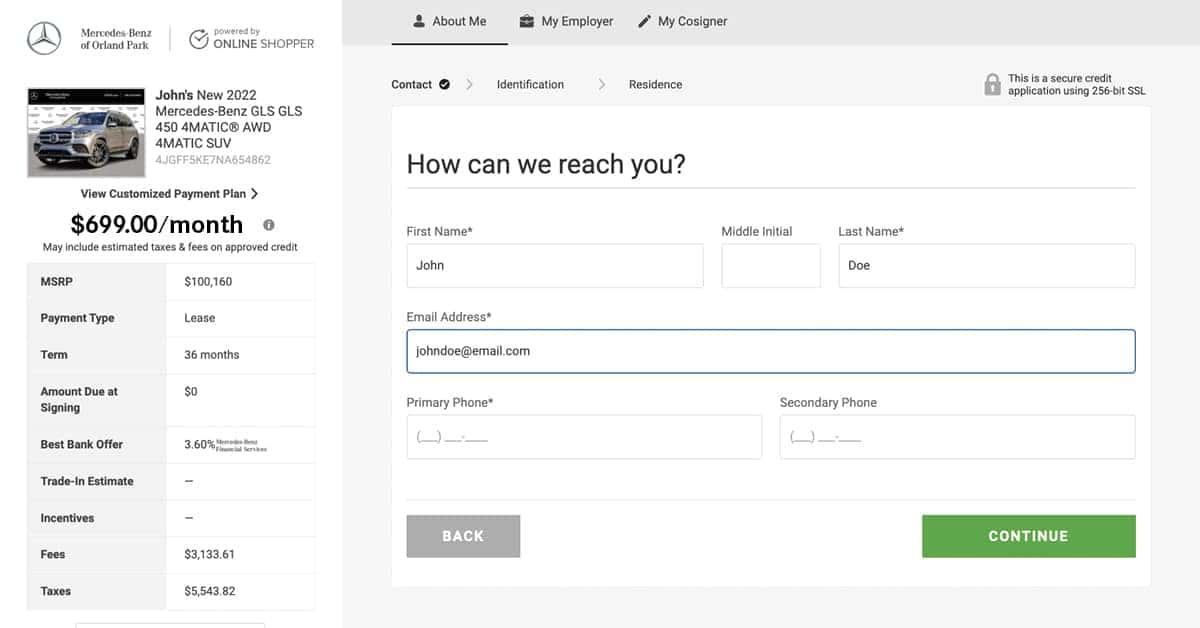Focus the First Name field

point(555,266)
